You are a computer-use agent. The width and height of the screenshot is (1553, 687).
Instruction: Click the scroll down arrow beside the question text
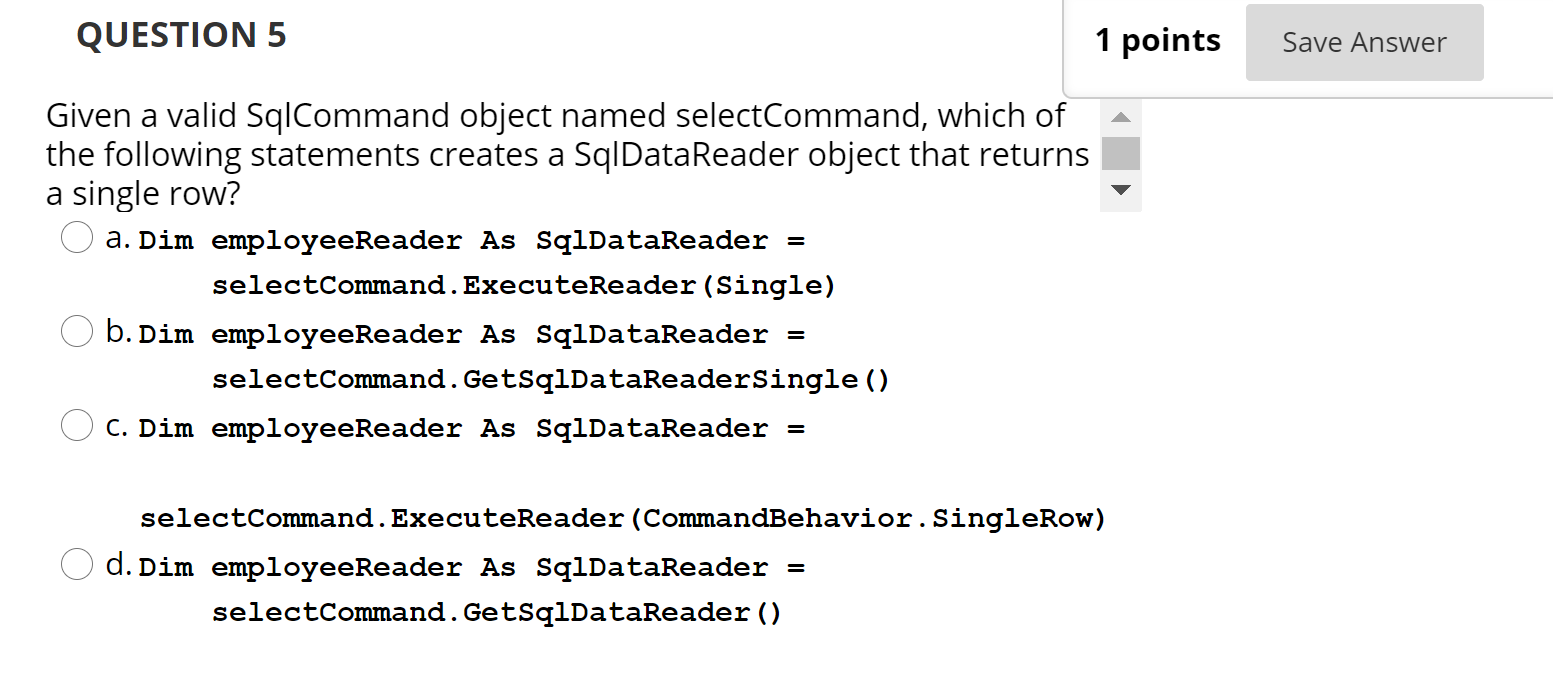pos(1120,190)
